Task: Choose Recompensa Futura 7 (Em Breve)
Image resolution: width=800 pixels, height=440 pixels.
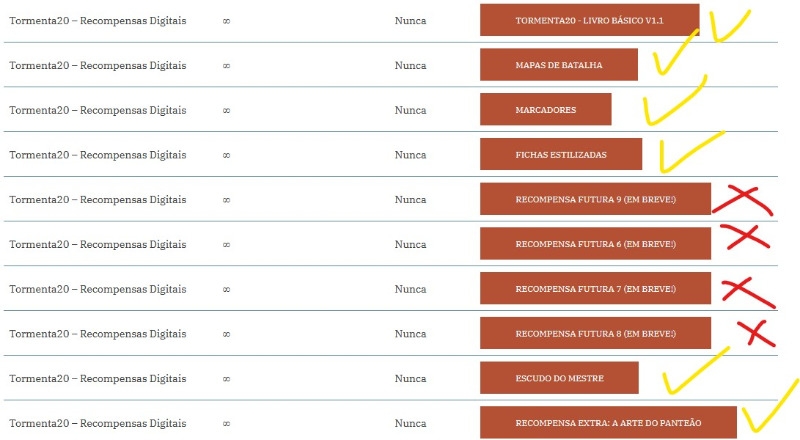Action: (x=595, y=288)
